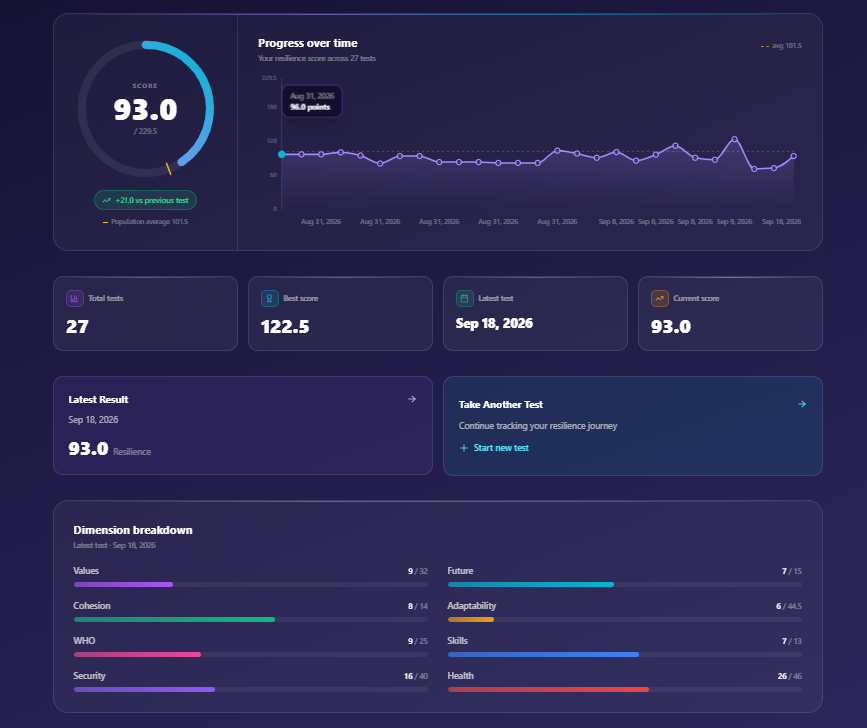The image size is (867, 728).
Task: Click the Latest test date Sep 18, 2026
Action: click(x=494, y=323)
